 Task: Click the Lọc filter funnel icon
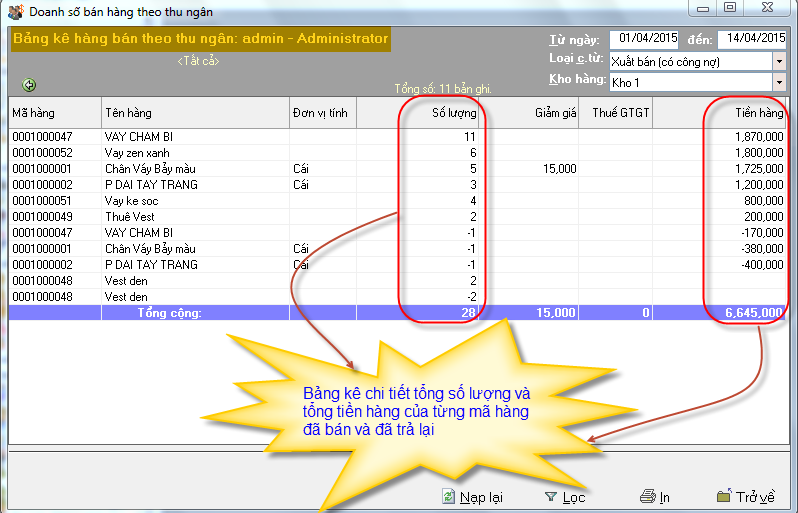click(x=550, y=496)
